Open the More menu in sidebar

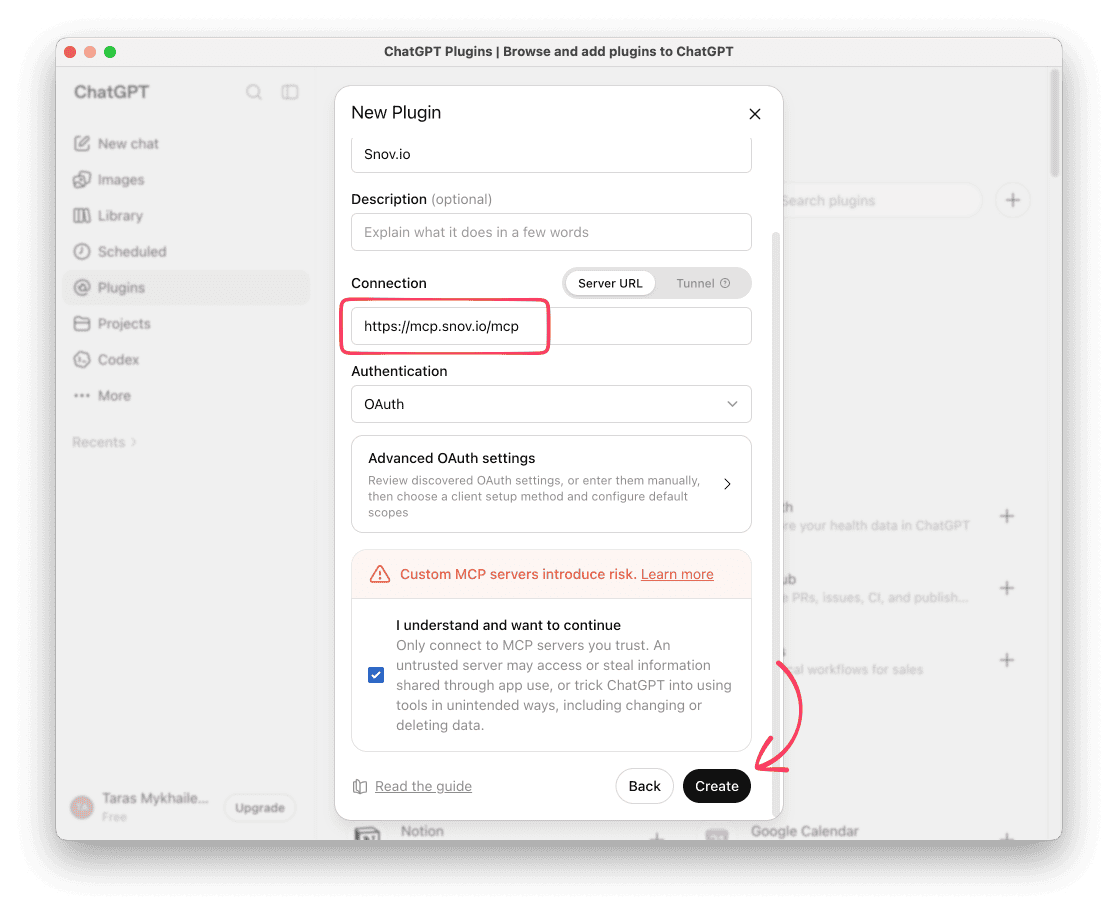[x=103, y=396]
